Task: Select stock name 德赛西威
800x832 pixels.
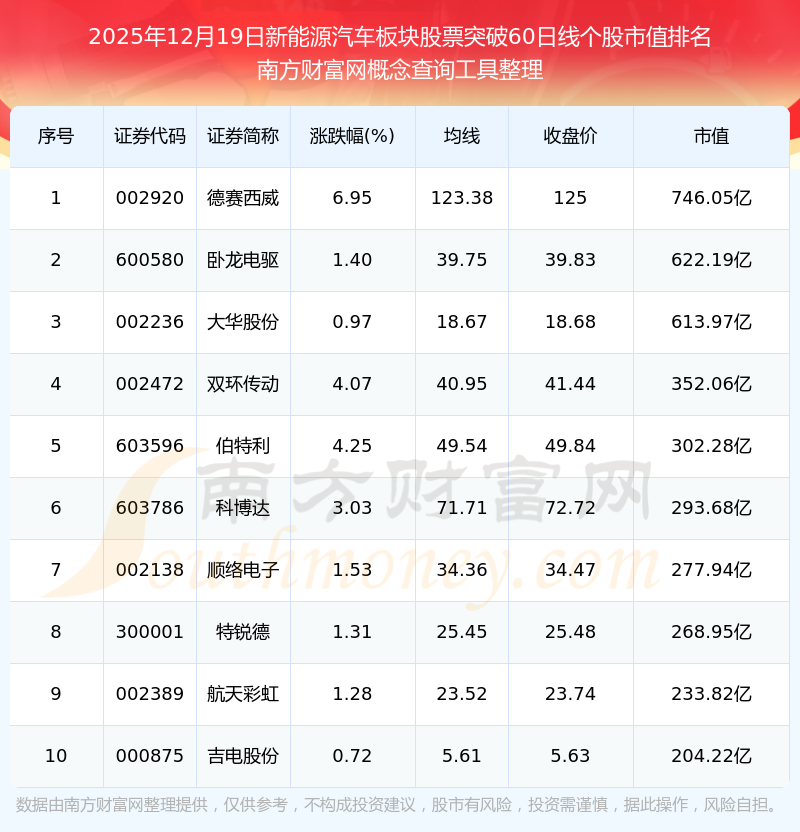Action: [x=243, y=198]
